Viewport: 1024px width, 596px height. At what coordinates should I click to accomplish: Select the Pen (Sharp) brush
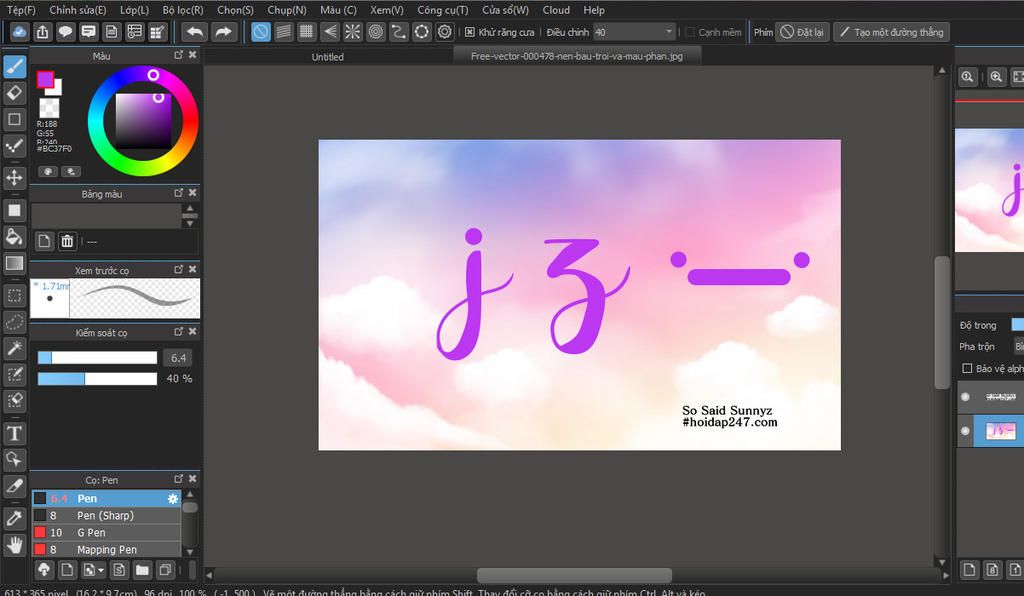106,516
